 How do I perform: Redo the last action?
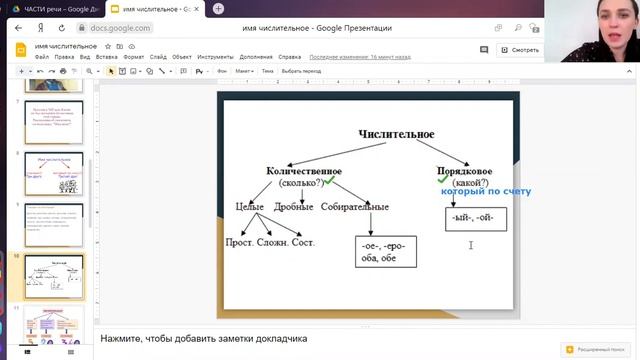click(x=51, y=71)
